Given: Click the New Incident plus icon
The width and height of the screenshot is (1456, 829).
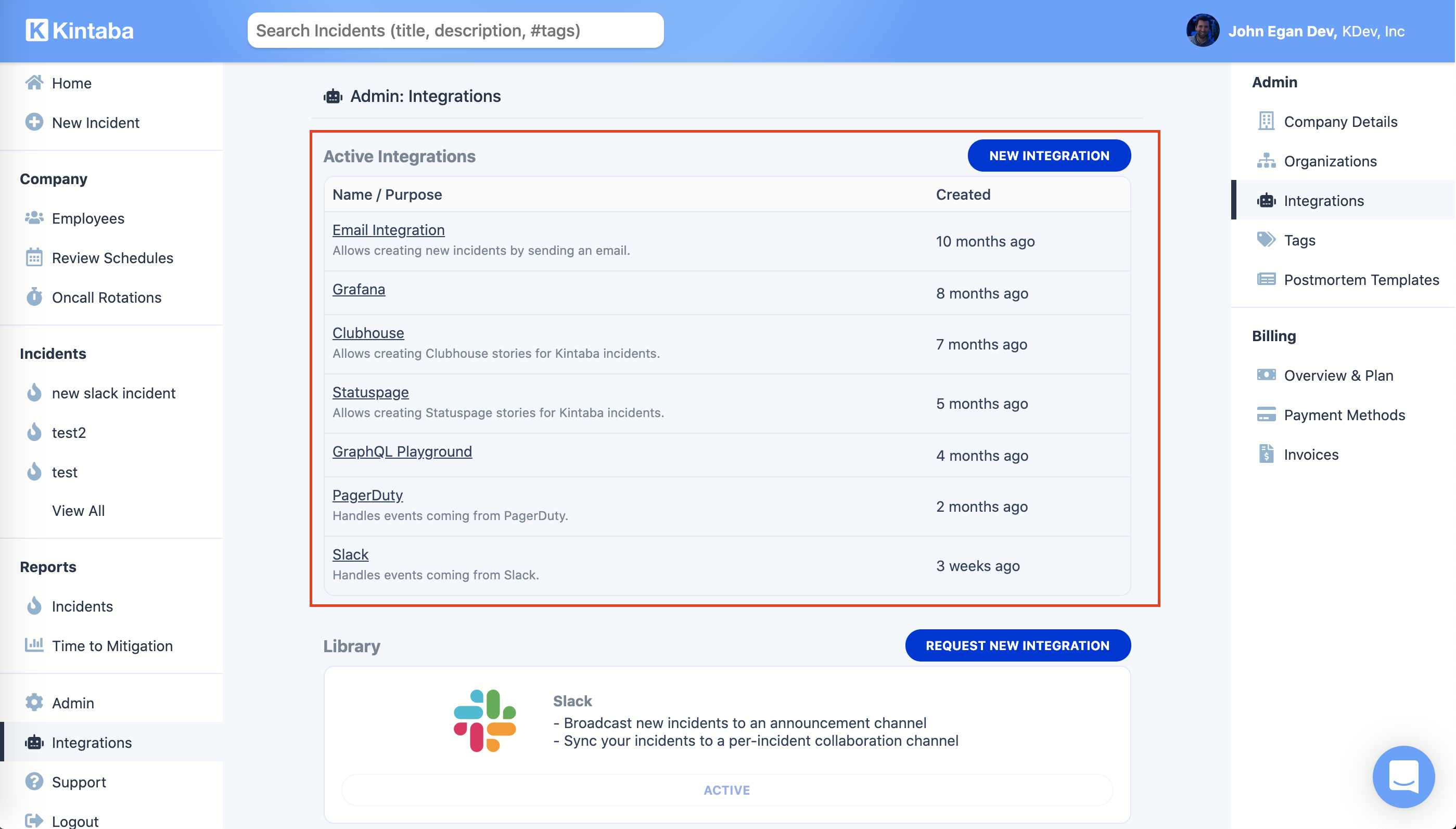Looking at the screenshot, I should [x=34, y=122].
